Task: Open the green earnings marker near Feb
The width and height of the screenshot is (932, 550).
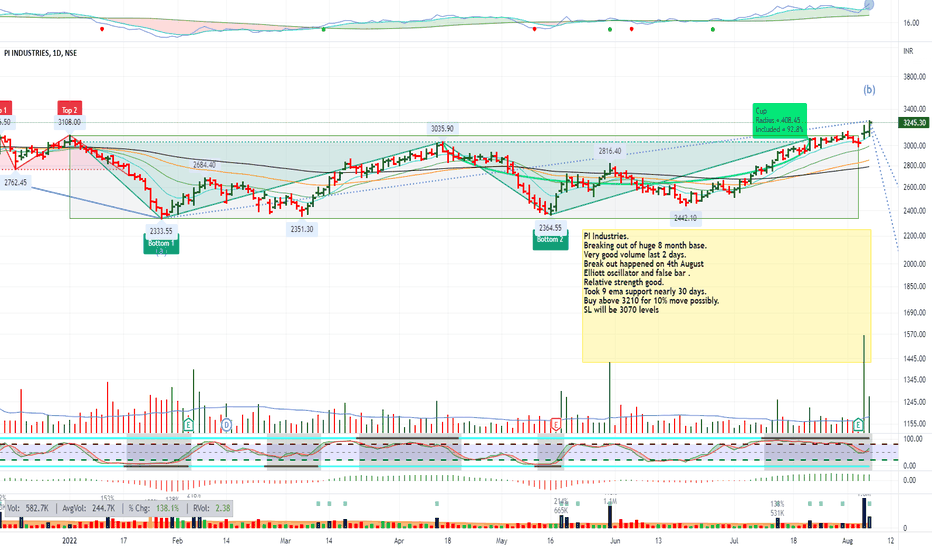Action: coord(188,425)
